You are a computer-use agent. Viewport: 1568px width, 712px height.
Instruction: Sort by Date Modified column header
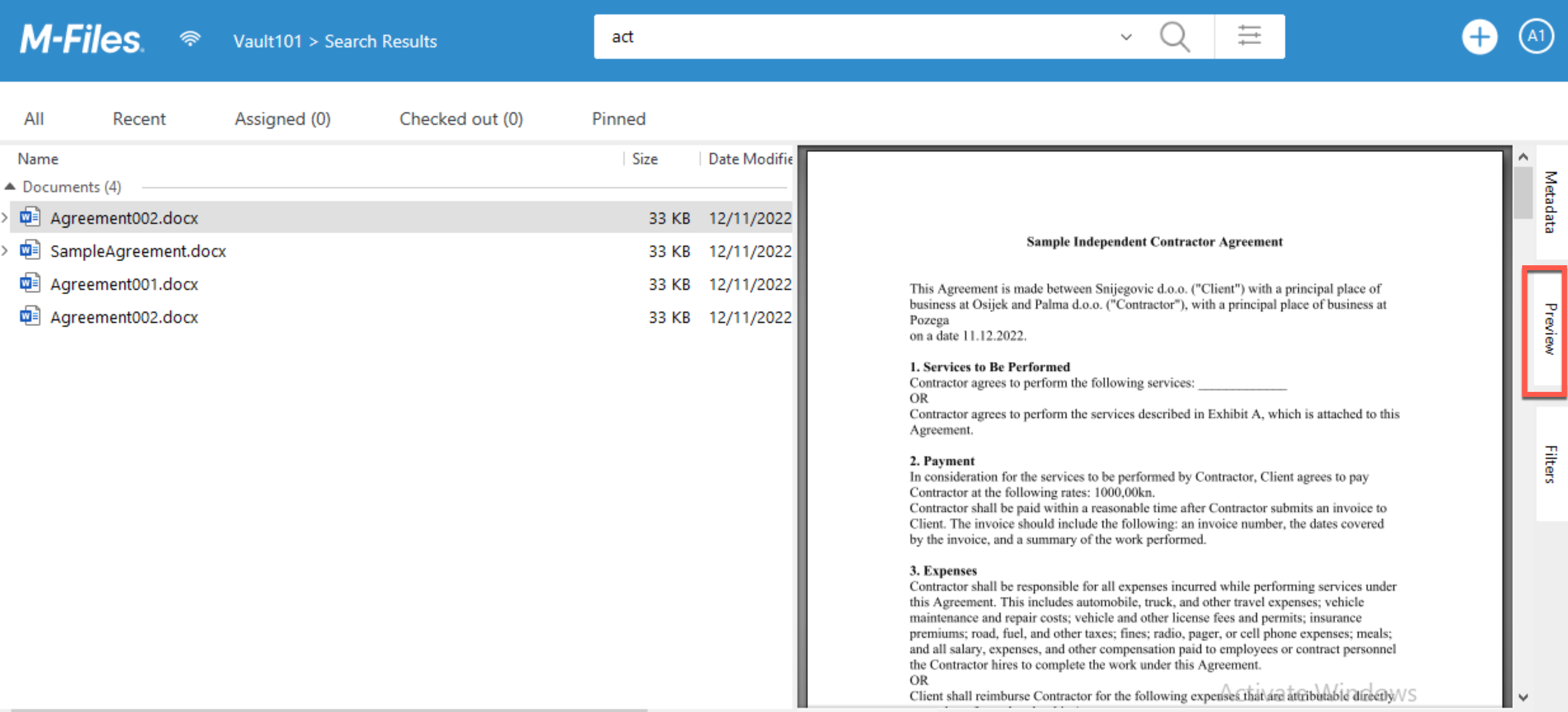pos(750,159)
